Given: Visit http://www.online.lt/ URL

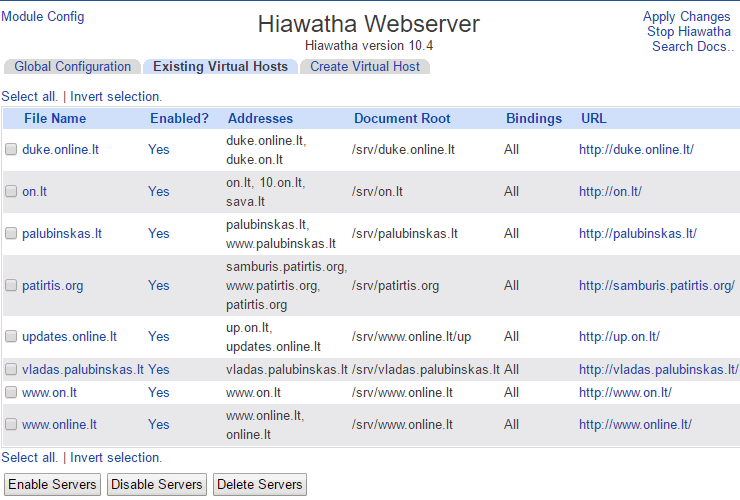Looking at the screenshot, I should coord(635,424).
